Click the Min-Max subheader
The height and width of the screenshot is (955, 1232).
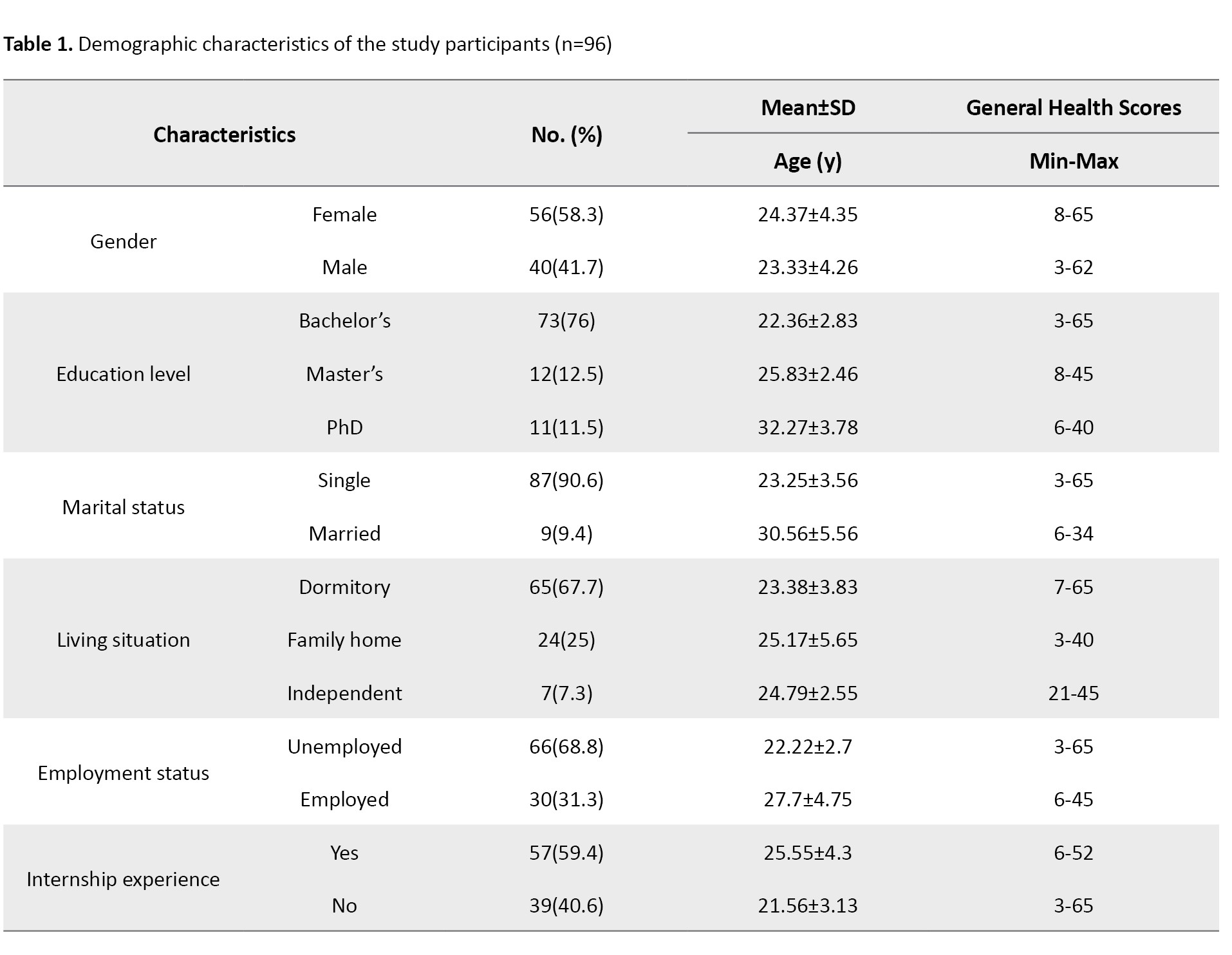click(x=1073, y=161)
